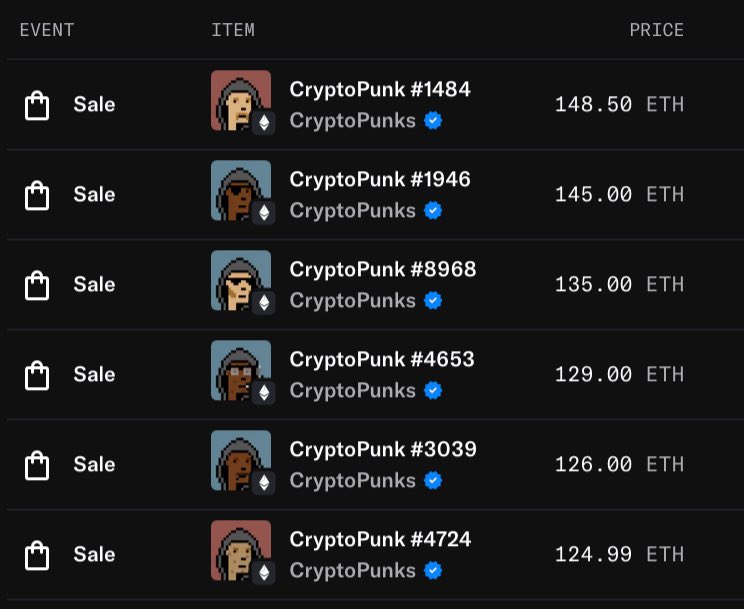
Task: Open the CryptoPunk #3039 item link
Action: tap(383, 450)
